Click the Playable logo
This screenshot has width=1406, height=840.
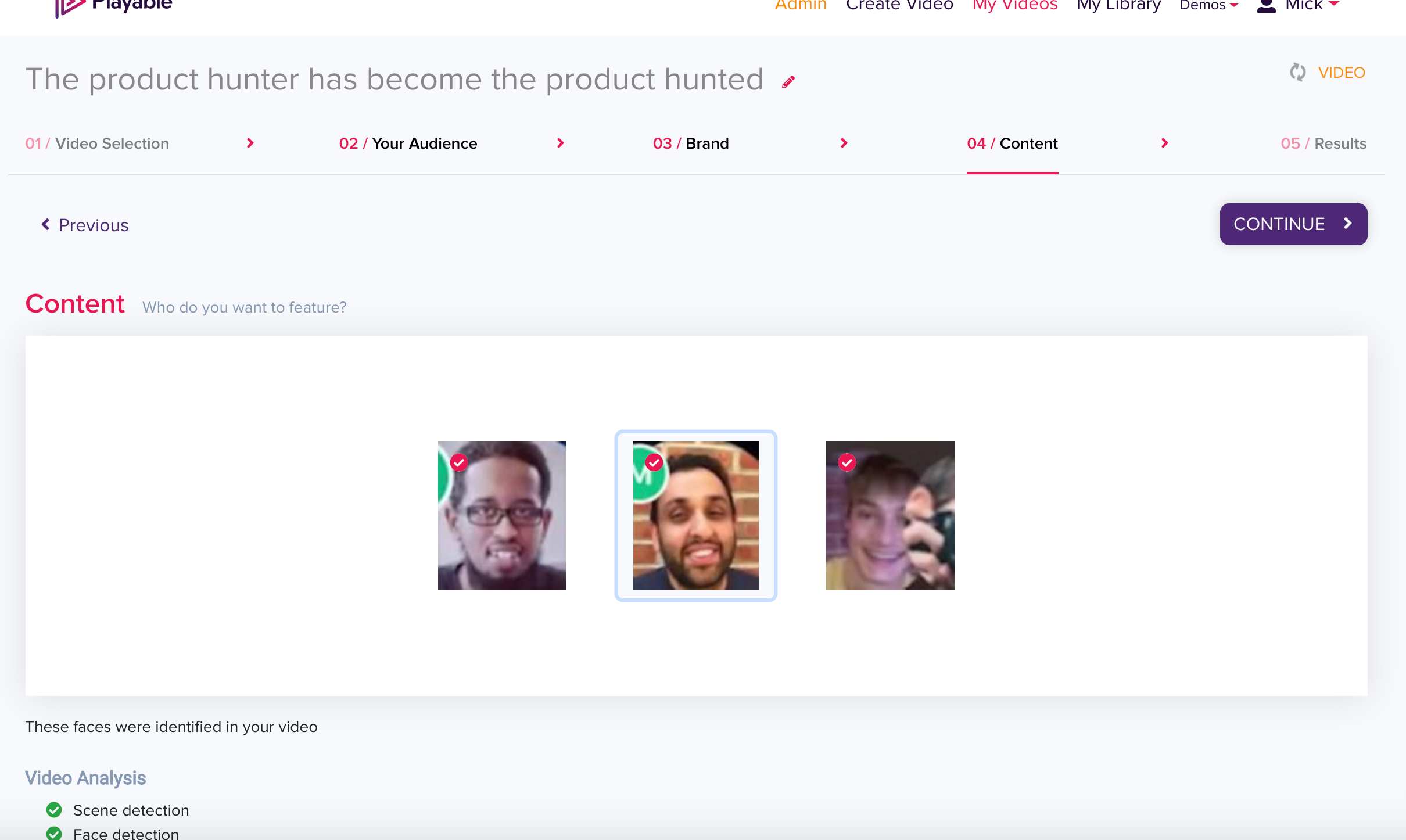pyautogui.click(x=113, y=6)
